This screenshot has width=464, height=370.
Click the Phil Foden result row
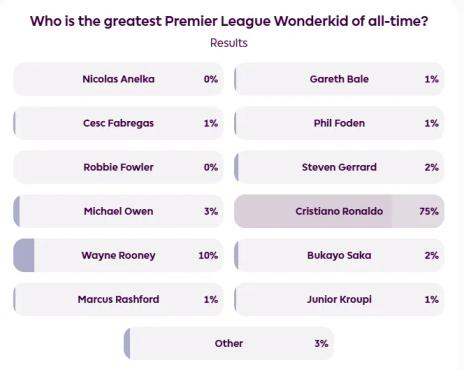(339, 123)
